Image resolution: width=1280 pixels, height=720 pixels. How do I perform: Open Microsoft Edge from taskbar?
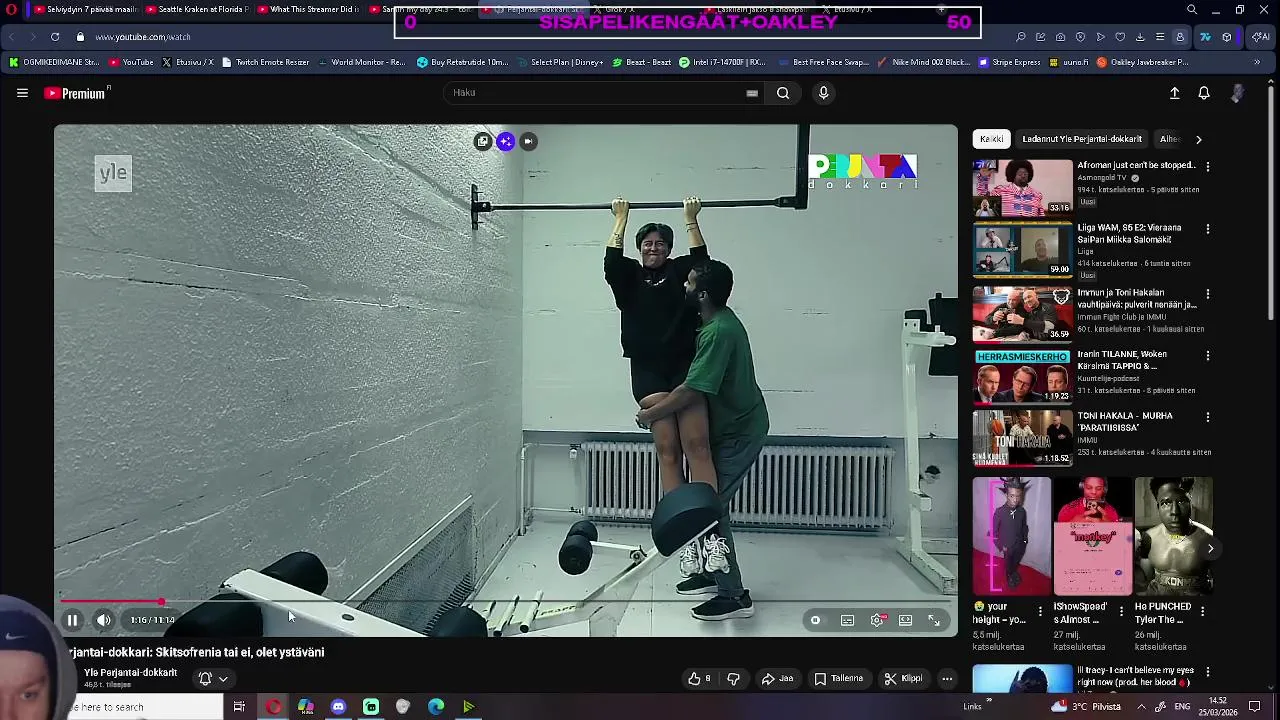point(436,707)
